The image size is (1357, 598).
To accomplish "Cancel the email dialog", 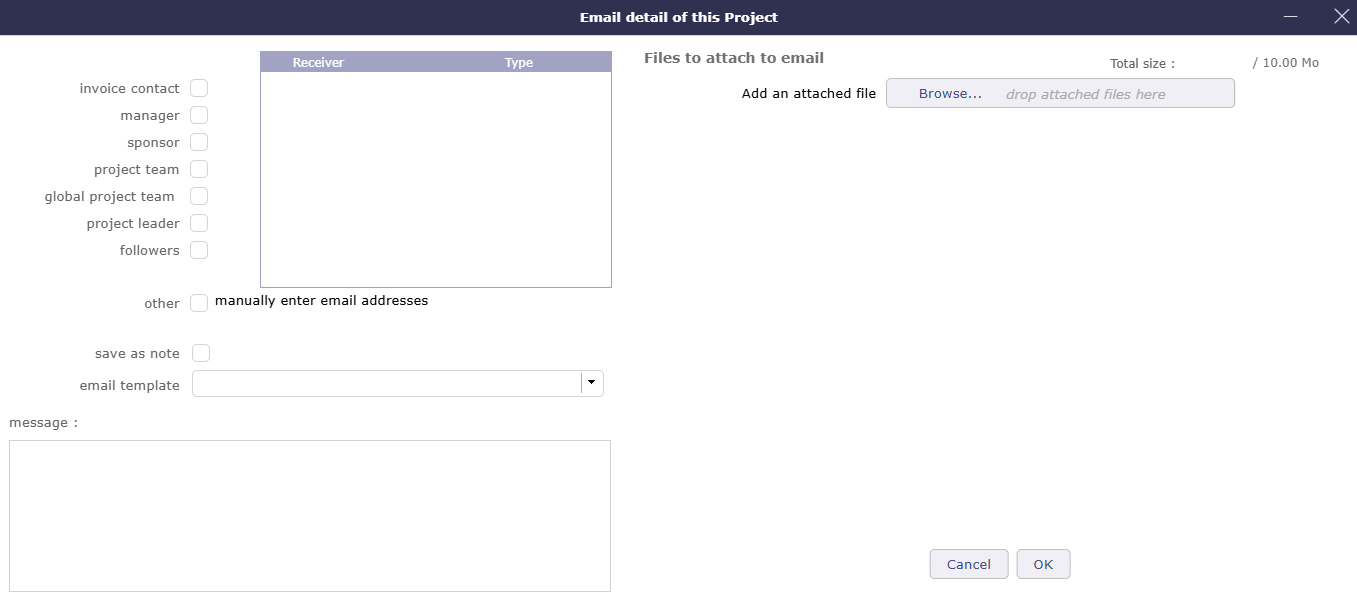I will point(968,563).
